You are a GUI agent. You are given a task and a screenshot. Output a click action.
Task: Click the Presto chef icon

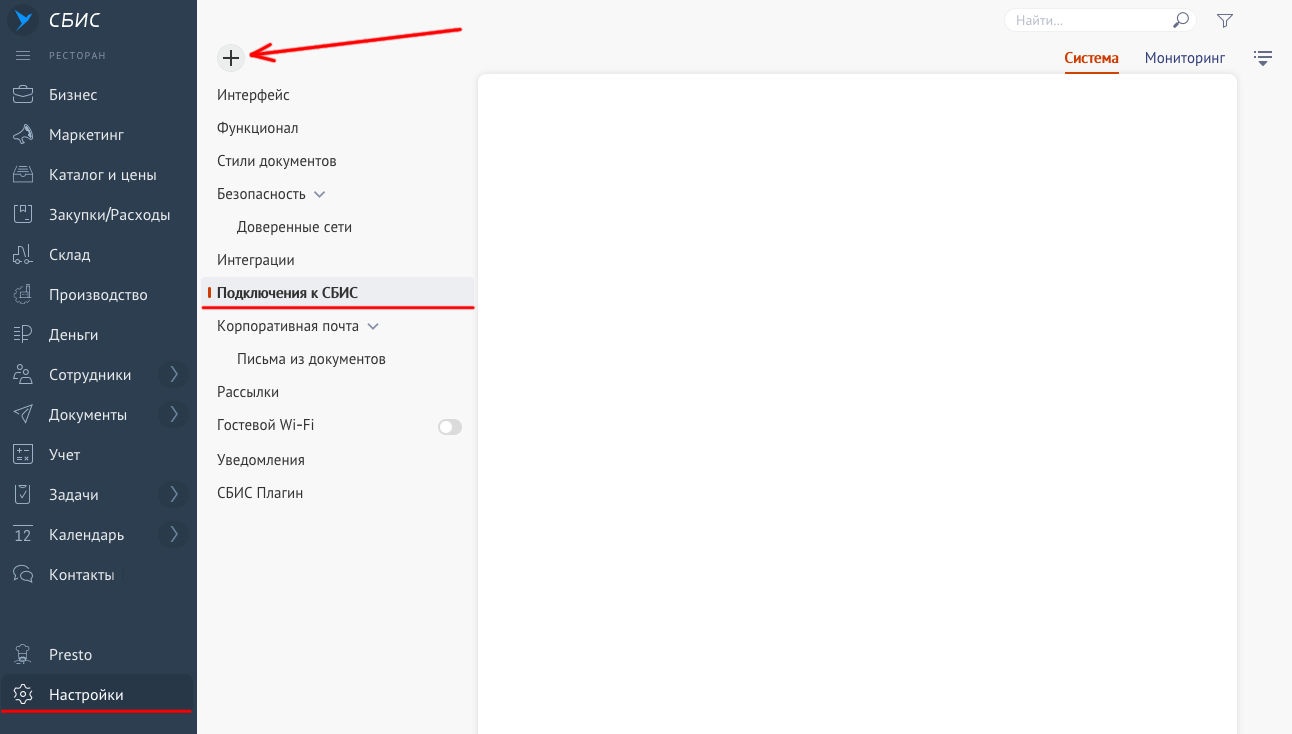click(x=23, y=655)
